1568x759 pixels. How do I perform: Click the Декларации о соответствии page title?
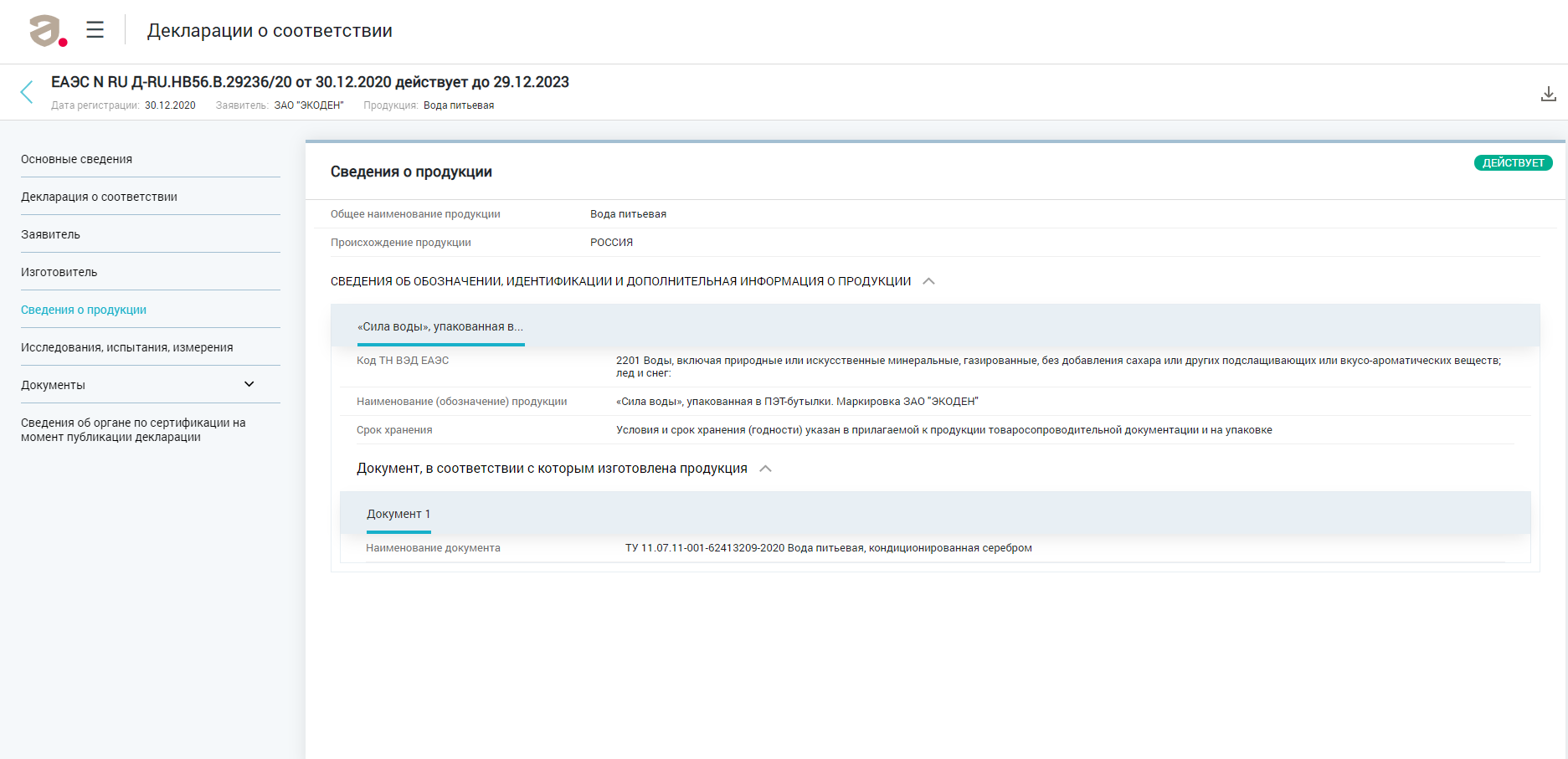tap(270, 31)
